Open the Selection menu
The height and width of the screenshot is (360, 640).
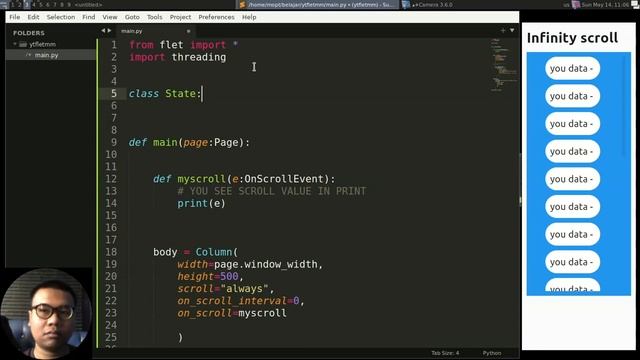coord(61,17)
